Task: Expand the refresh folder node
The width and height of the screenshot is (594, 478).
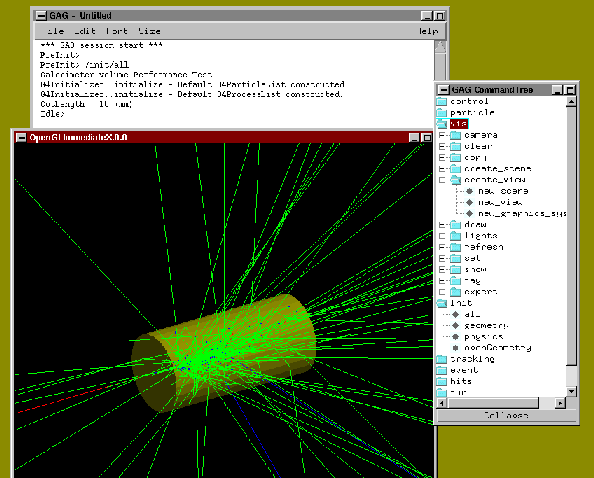Action: coord(442,247)
